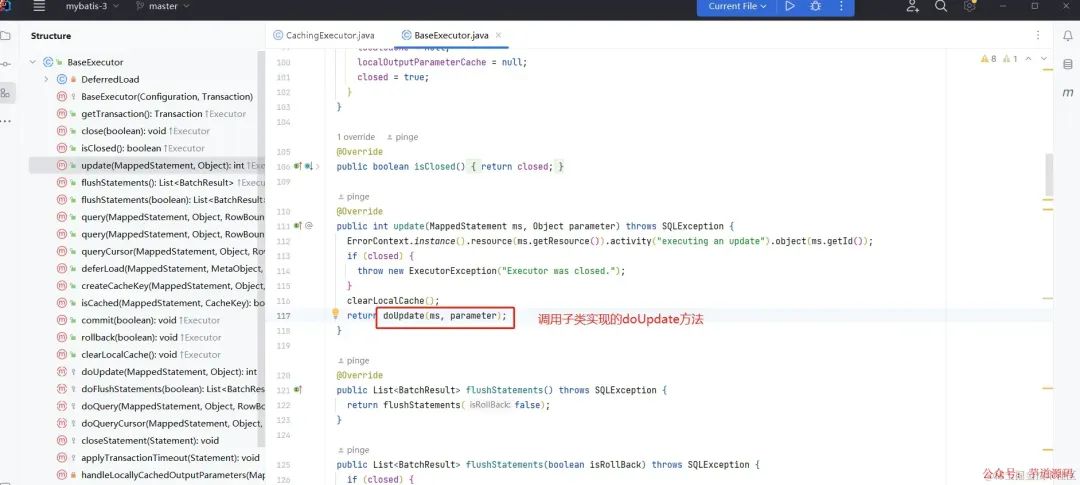This screenshot has height=485, width=1080.
Task: Debug the current file with bug icon
Action: point(816,6)
